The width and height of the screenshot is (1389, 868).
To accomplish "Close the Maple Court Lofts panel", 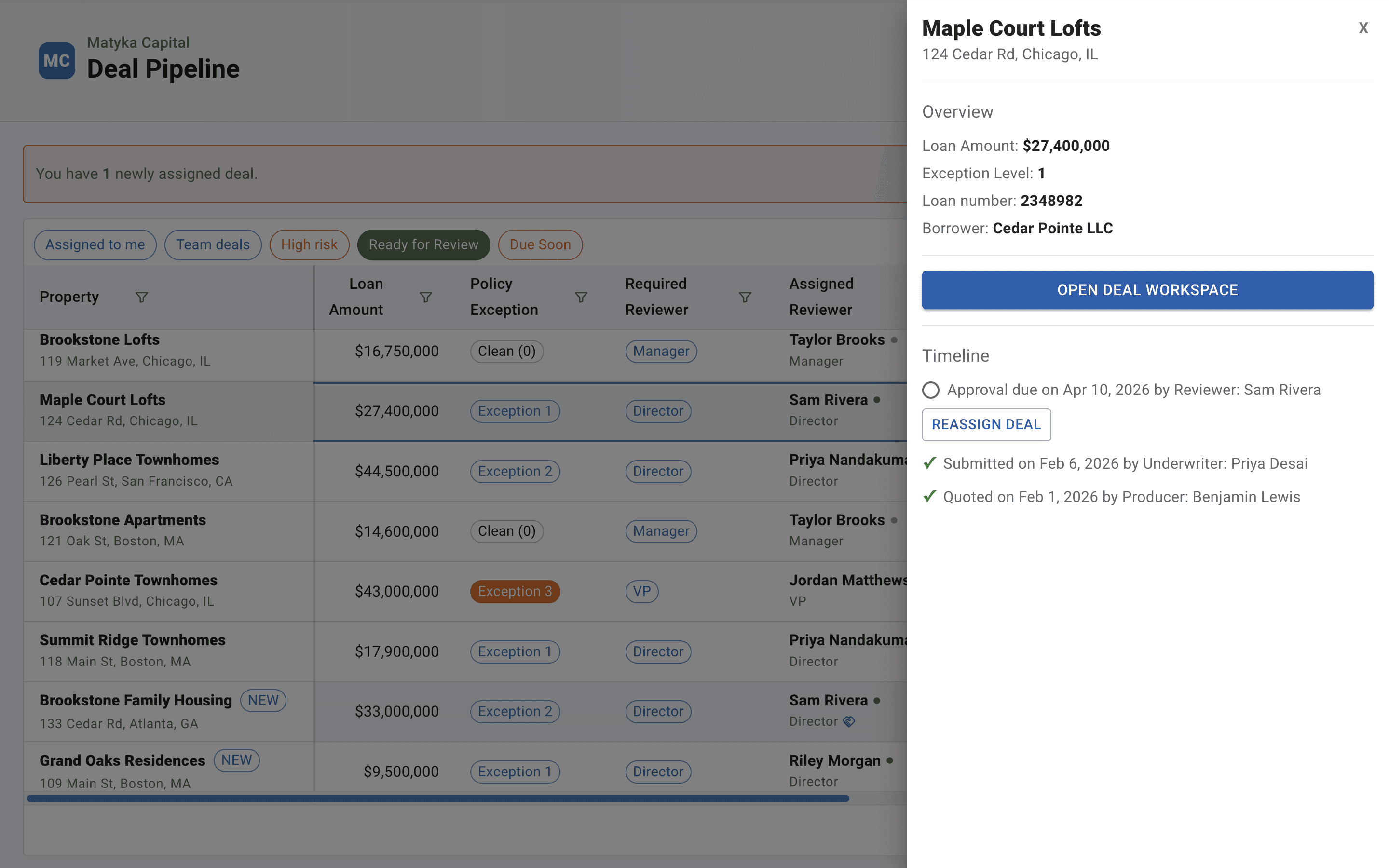I will pos(1363,27).
